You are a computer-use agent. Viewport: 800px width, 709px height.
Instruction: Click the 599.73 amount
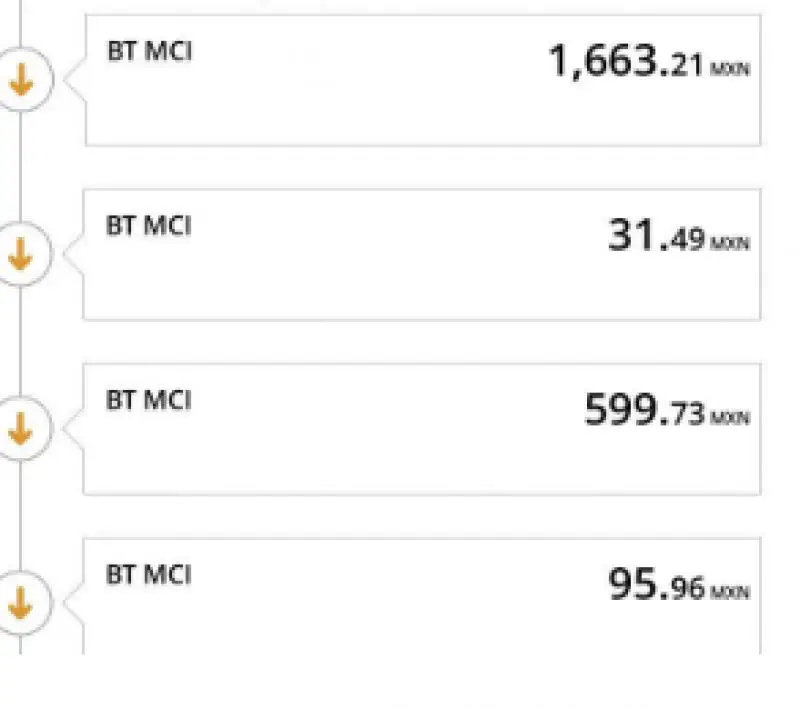tap(645, 410)
